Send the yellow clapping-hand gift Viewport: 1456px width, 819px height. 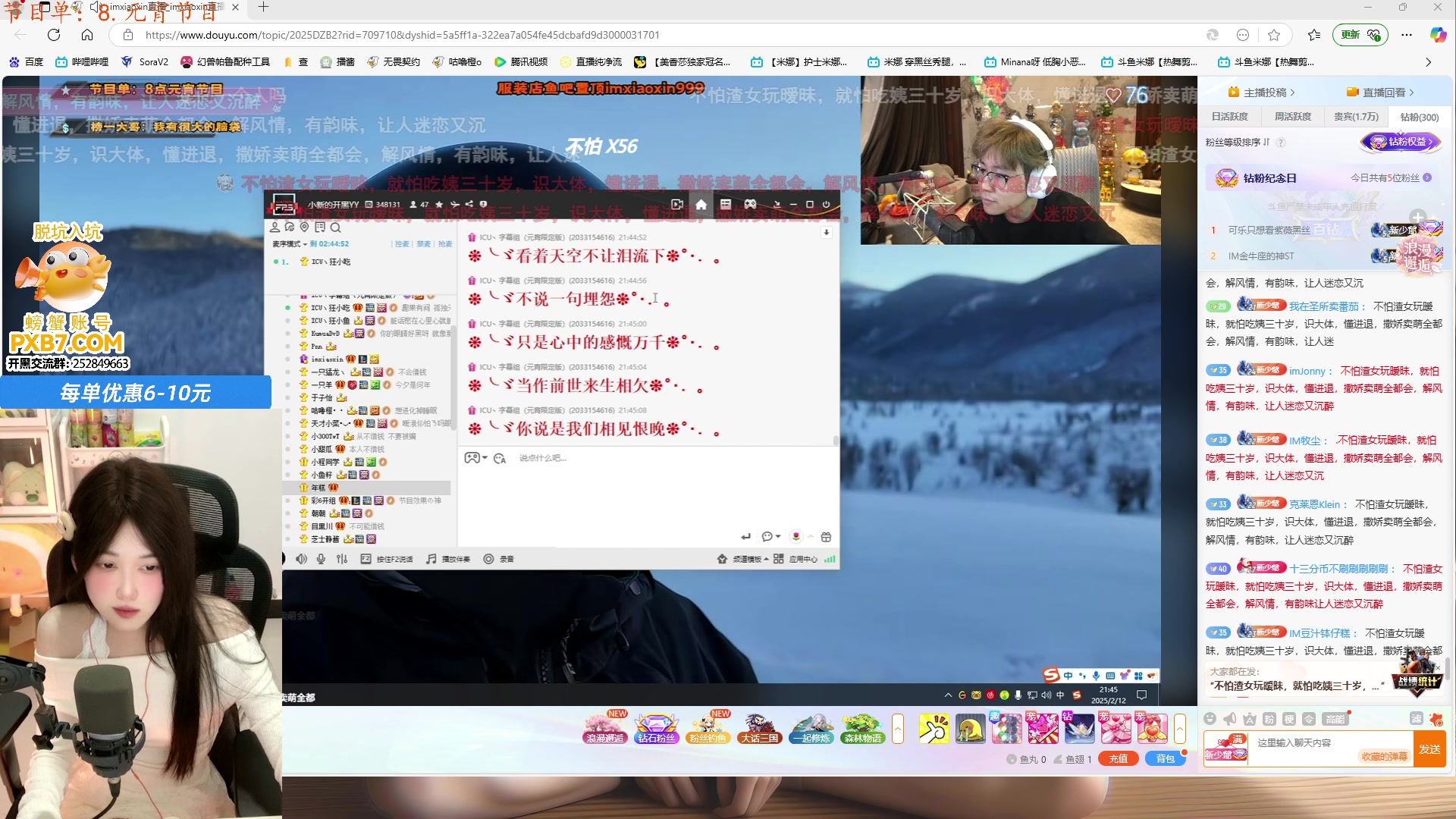[934, 729]
